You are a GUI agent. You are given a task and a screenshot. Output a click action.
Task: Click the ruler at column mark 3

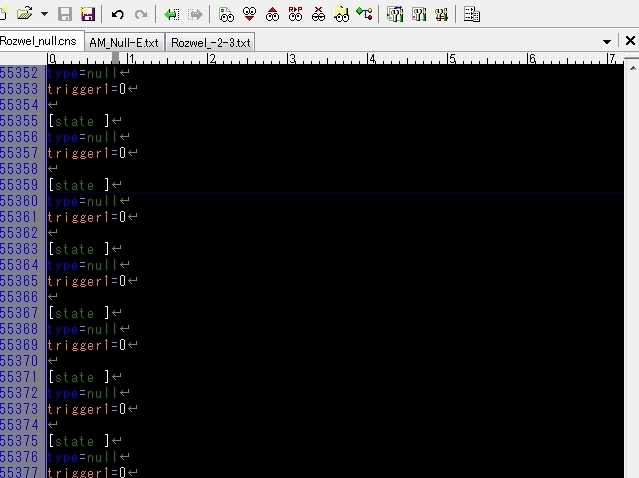click(x=291, y=59)
